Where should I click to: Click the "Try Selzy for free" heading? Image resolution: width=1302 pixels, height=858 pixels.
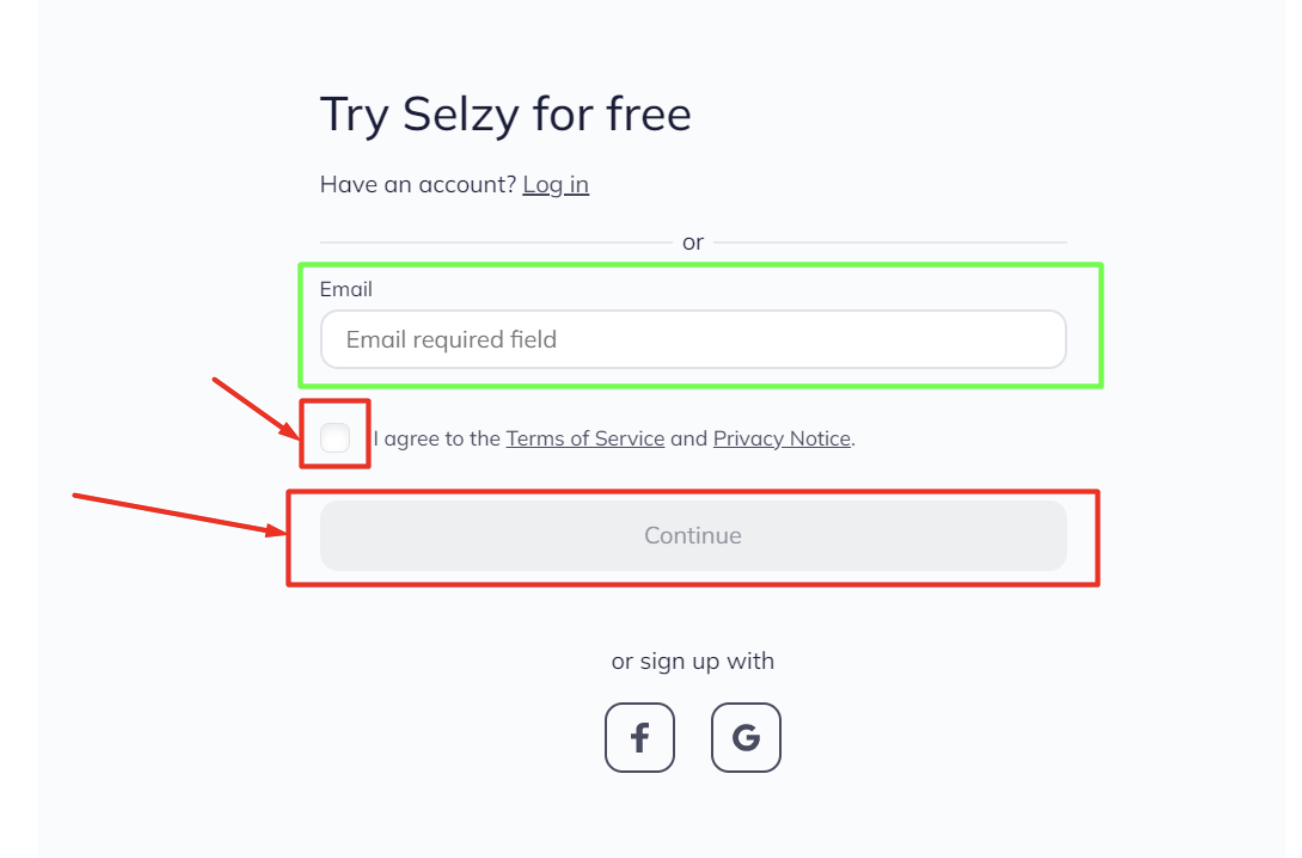[x=505, y=114]
